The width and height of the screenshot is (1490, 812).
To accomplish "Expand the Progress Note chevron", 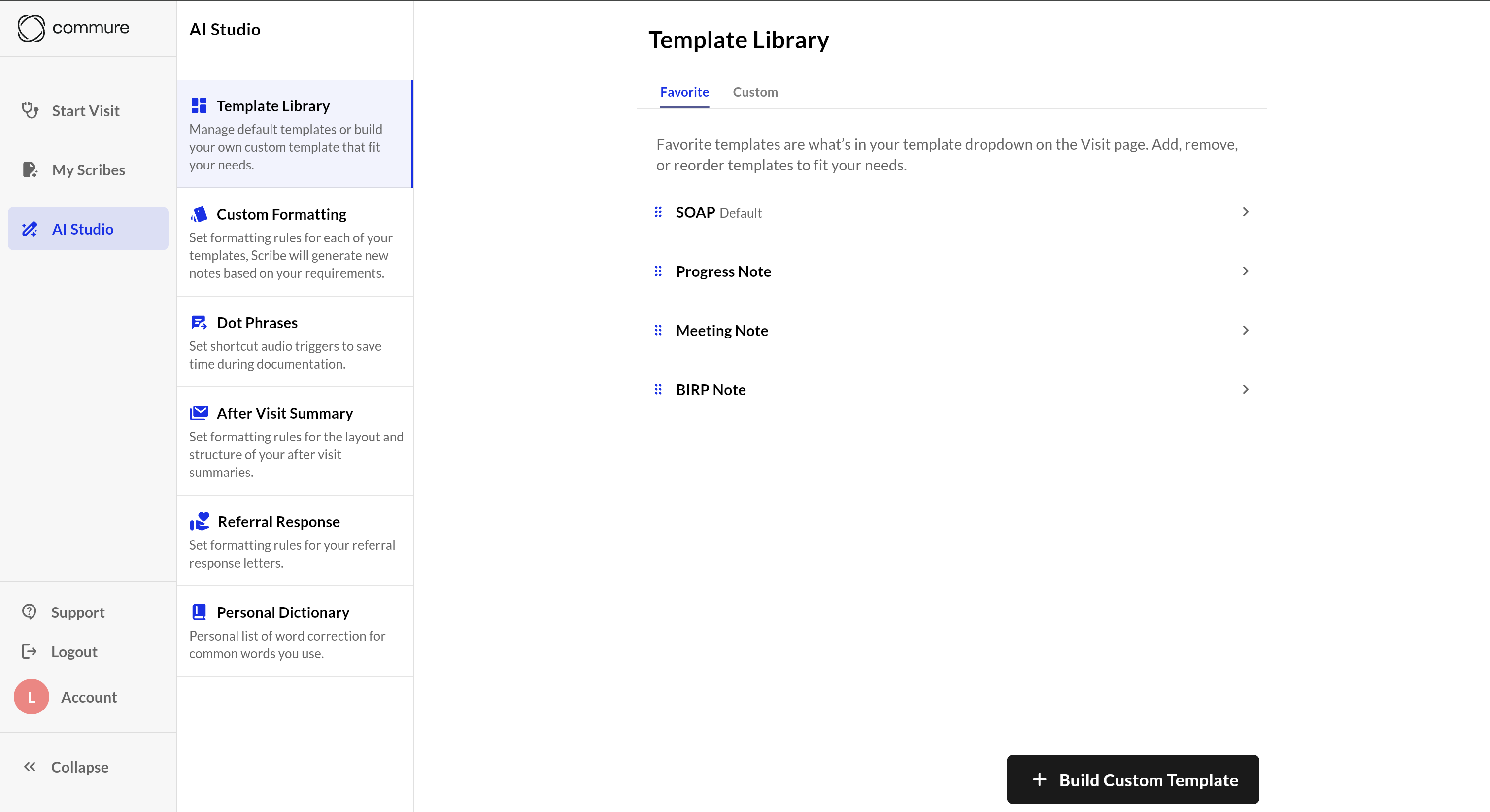I will 1245,271.
